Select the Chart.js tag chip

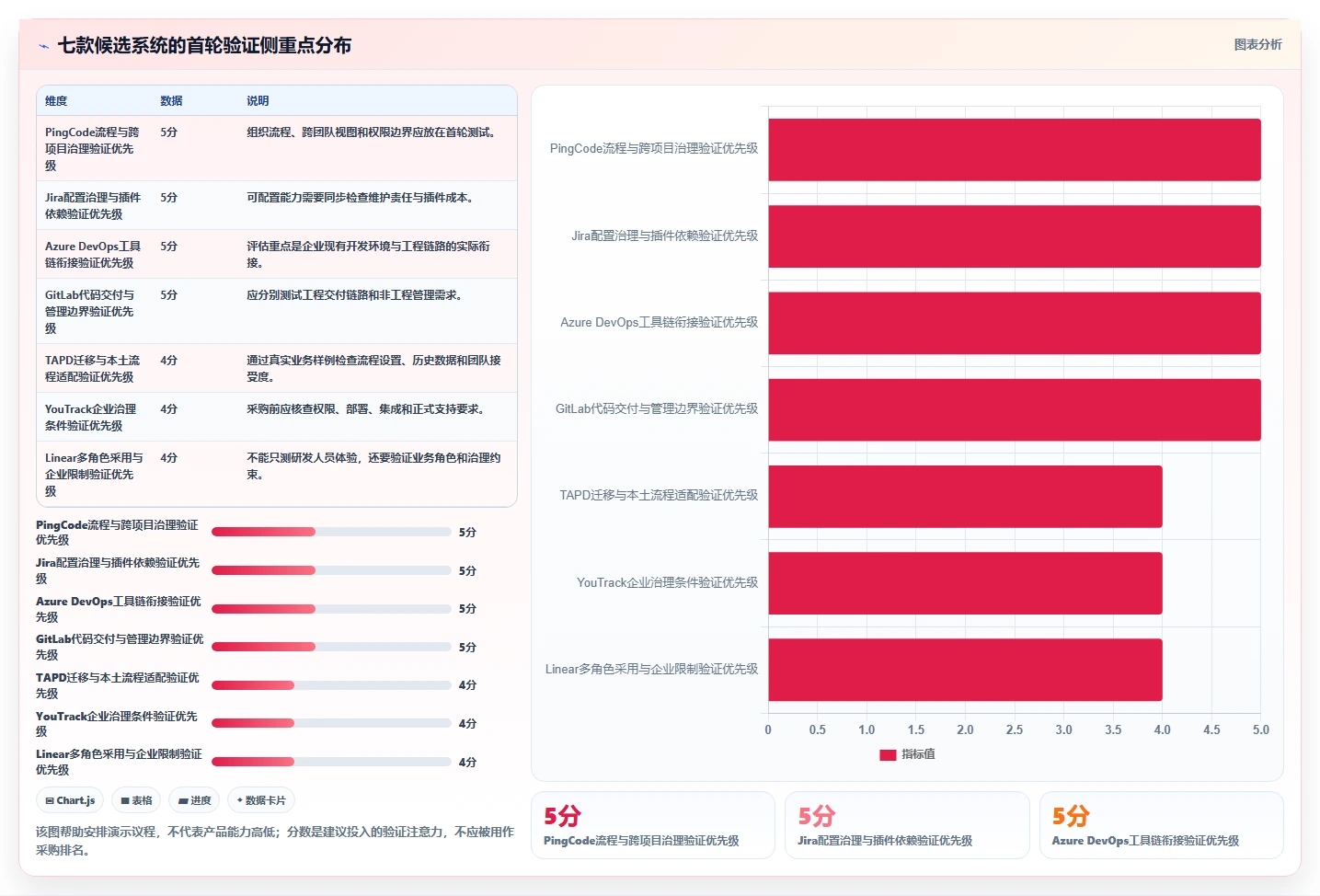[x=71, y=800]
